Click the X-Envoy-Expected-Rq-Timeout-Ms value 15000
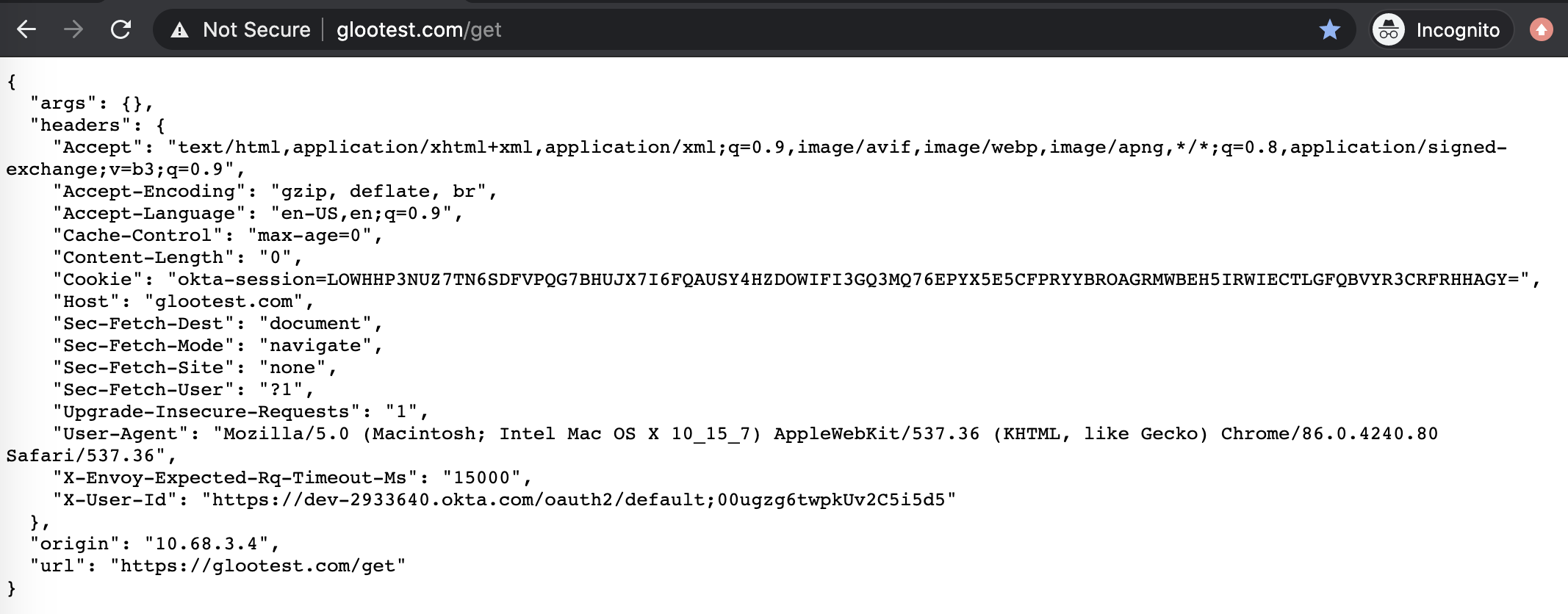The height and width of the screenshot is (614, 1568). point(482,478)
